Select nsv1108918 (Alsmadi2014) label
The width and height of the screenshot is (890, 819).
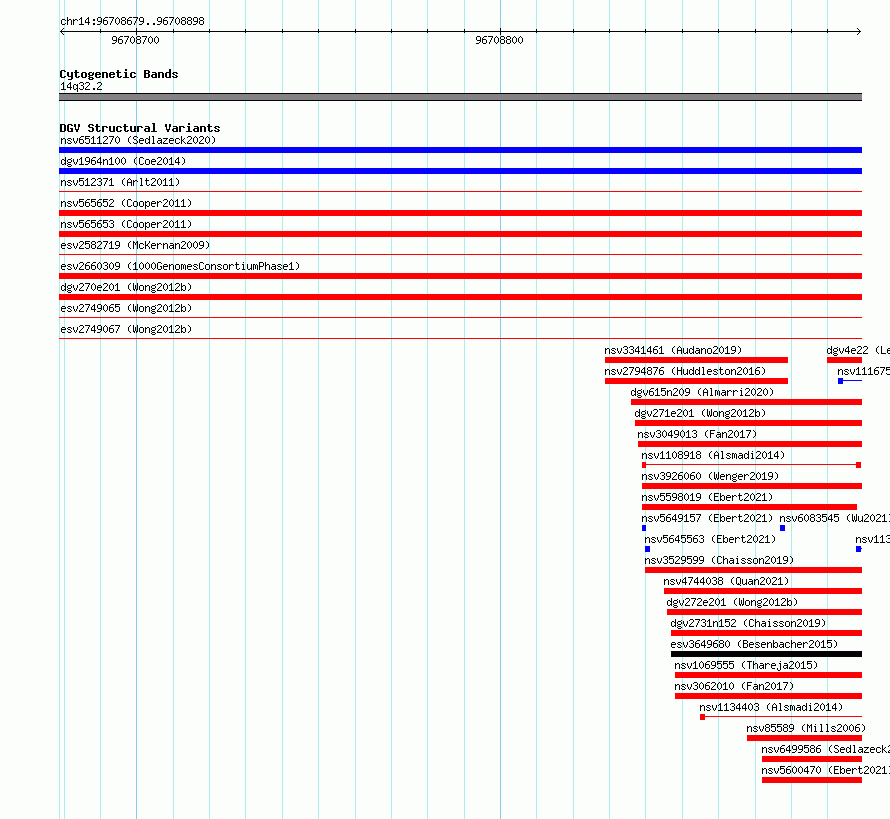click(x=713, y=455)
